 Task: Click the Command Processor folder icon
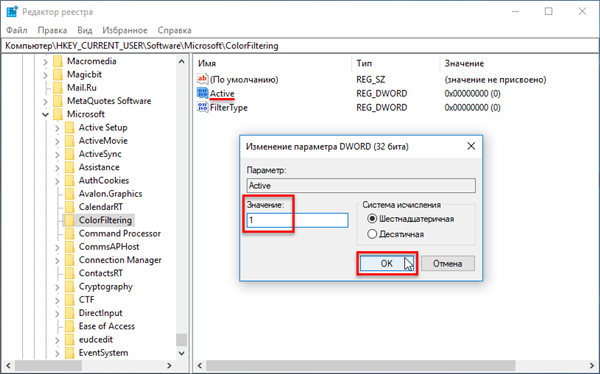[70, 234]
